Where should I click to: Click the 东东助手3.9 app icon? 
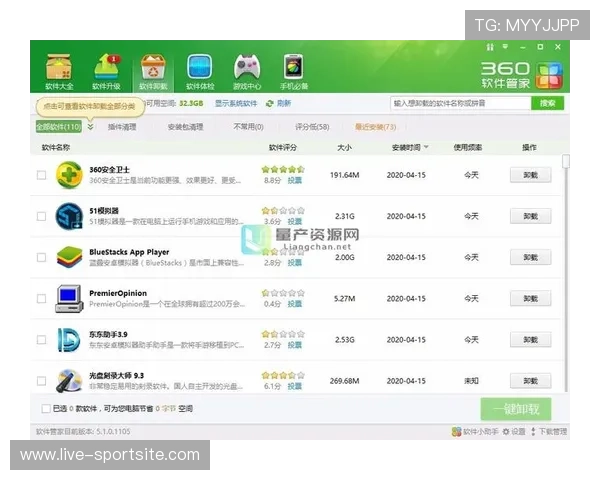coord(69,340)
